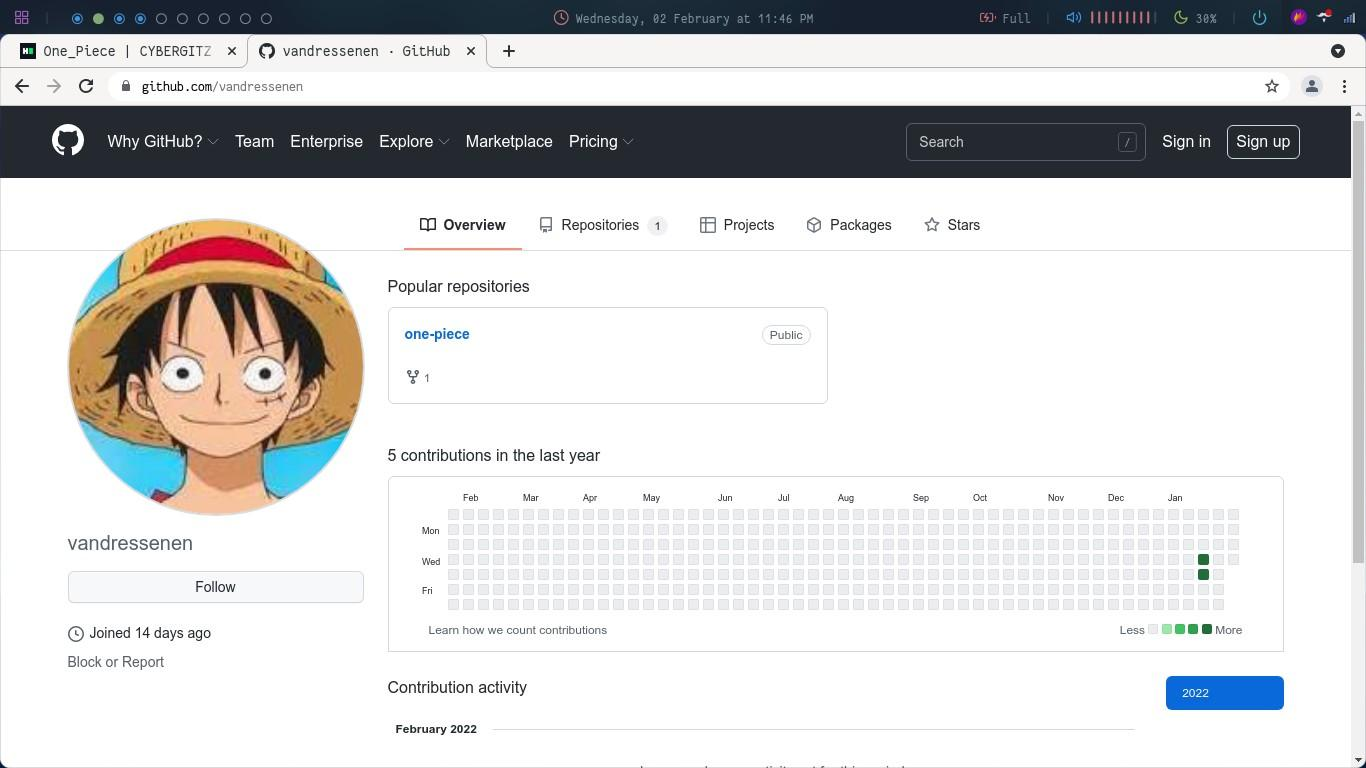Click the clock icon in the top panel
This screenshot has width=1366, height=768.
tap(562, 18)
